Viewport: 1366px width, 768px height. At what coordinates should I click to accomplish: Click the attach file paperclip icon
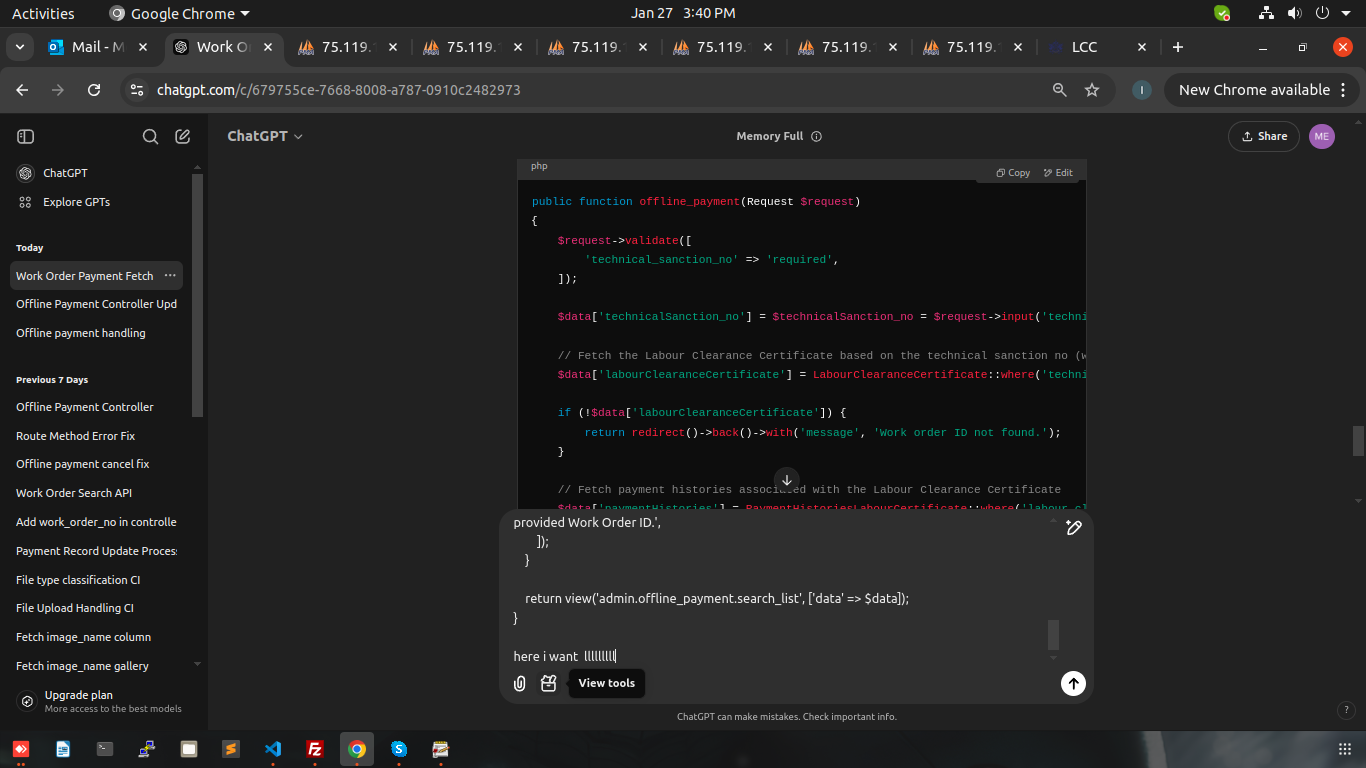point(520,684)
